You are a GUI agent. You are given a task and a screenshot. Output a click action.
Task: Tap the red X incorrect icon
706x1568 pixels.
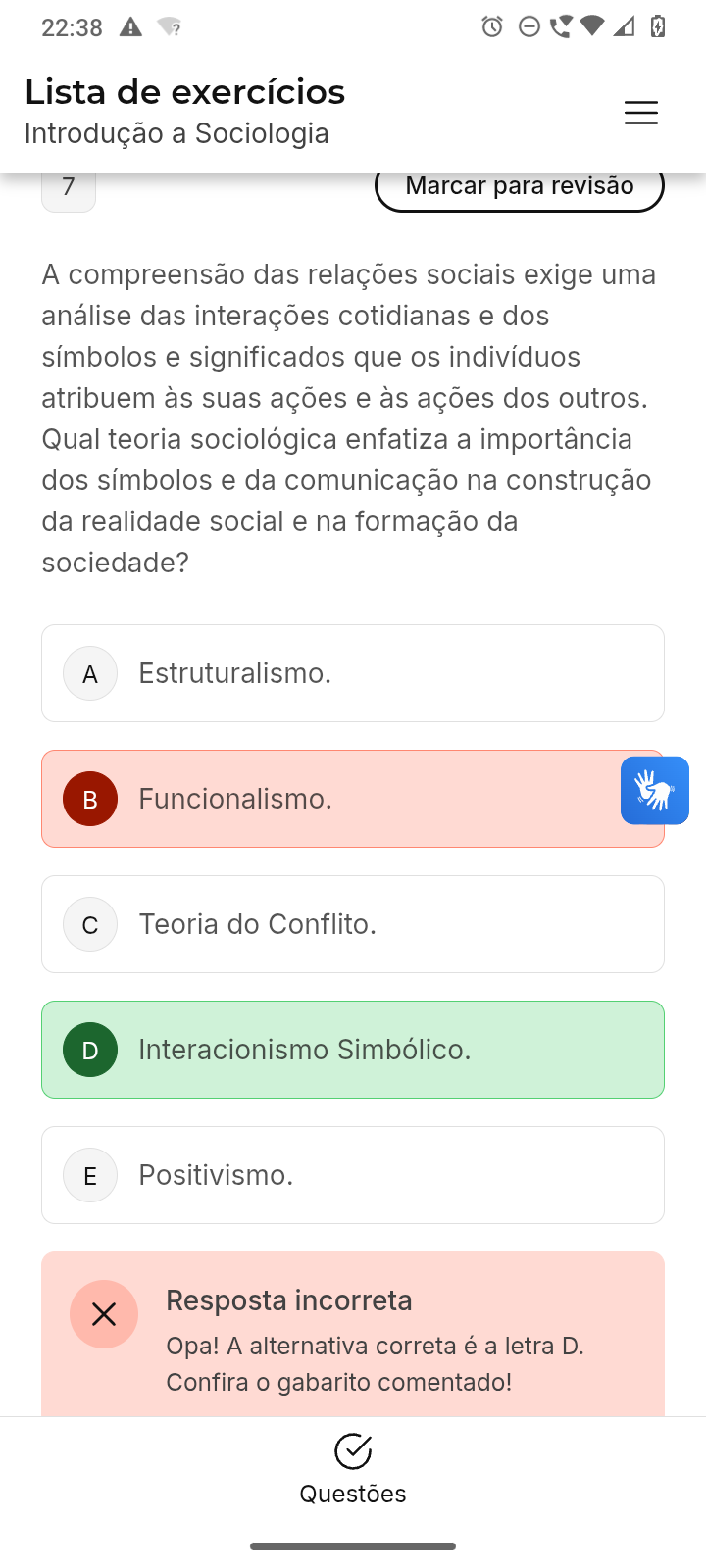[104, 1314]
